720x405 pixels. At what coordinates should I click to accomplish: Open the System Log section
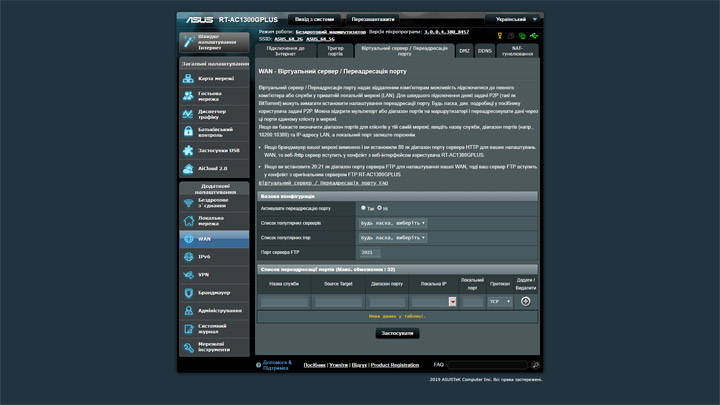[214, 329]
